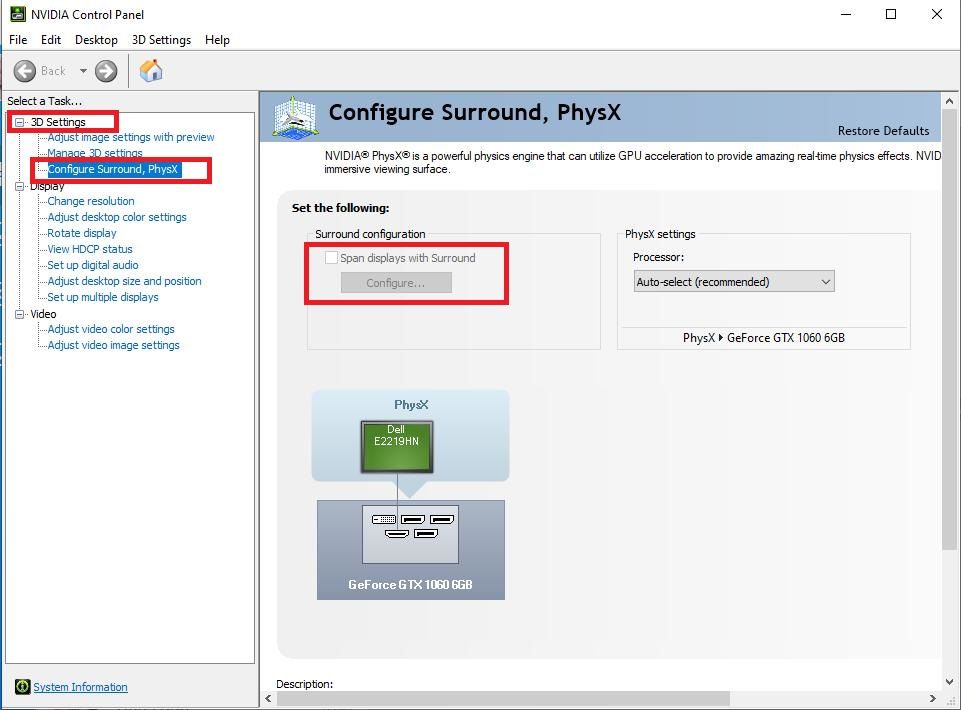Collapse the Video tree node
This screenshot has height=710, width=961.
coord(20,314)
